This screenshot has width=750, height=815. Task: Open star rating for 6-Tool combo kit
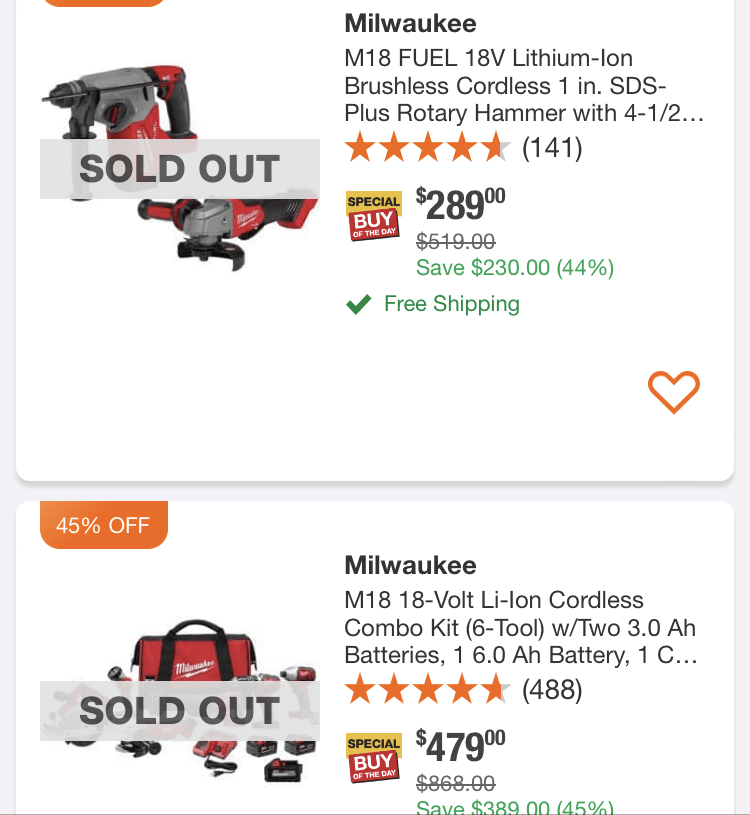click(428, 689)
